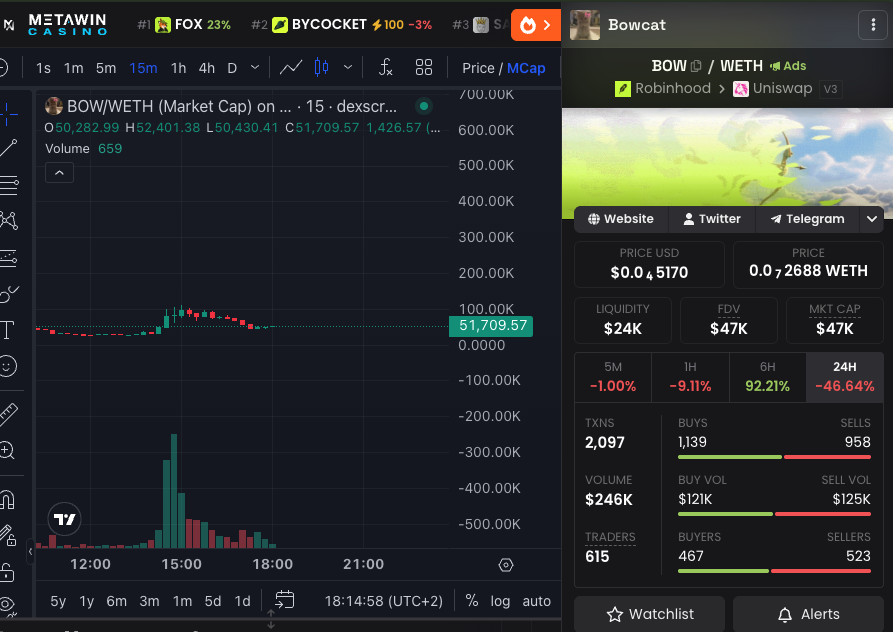Open the Bowcat Twitter link
Viewport: 893px width, 632px height.
pos(712,219)
